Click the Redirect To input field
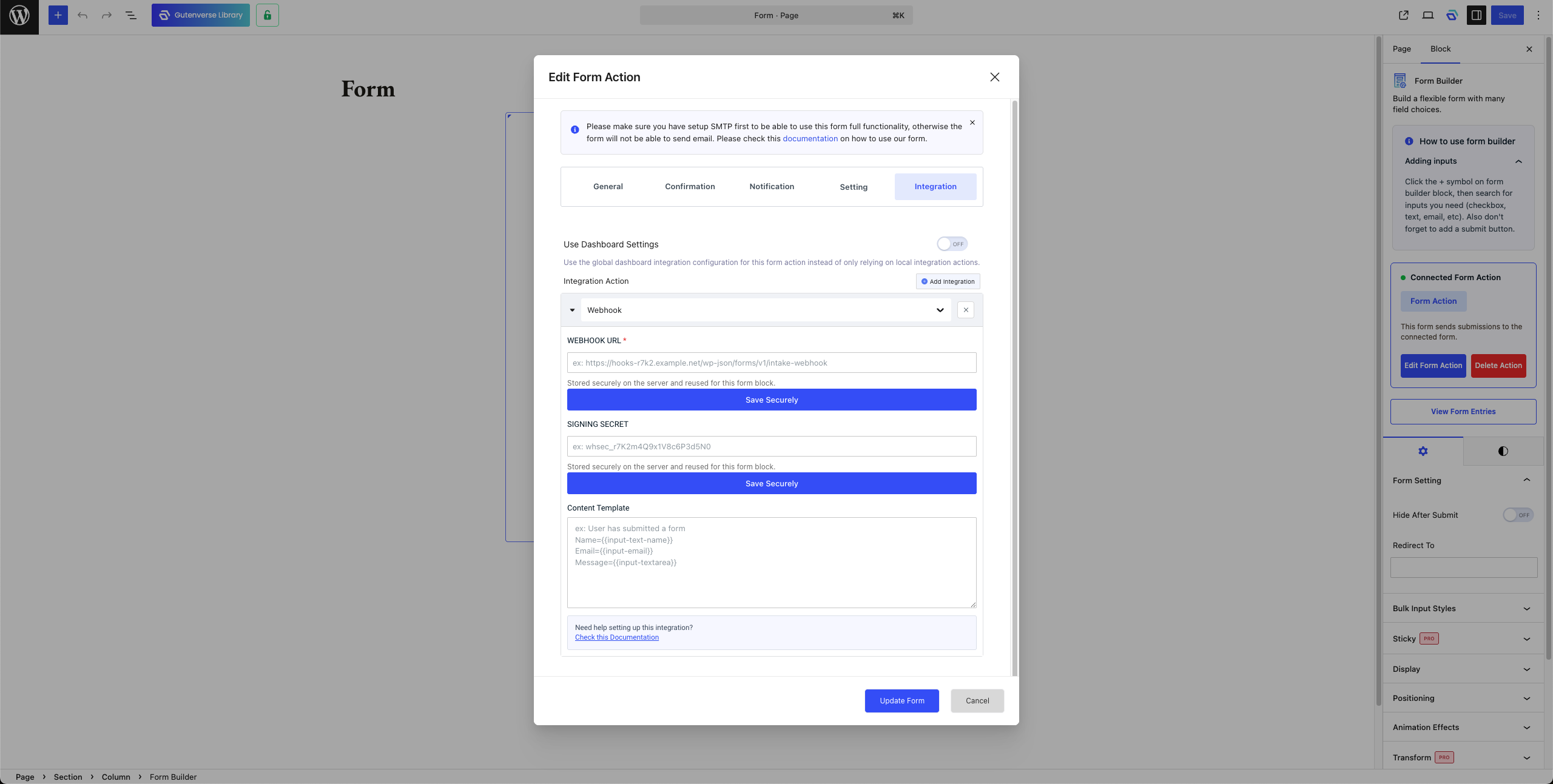The image size is (1553, 784). click(1464, 568)
